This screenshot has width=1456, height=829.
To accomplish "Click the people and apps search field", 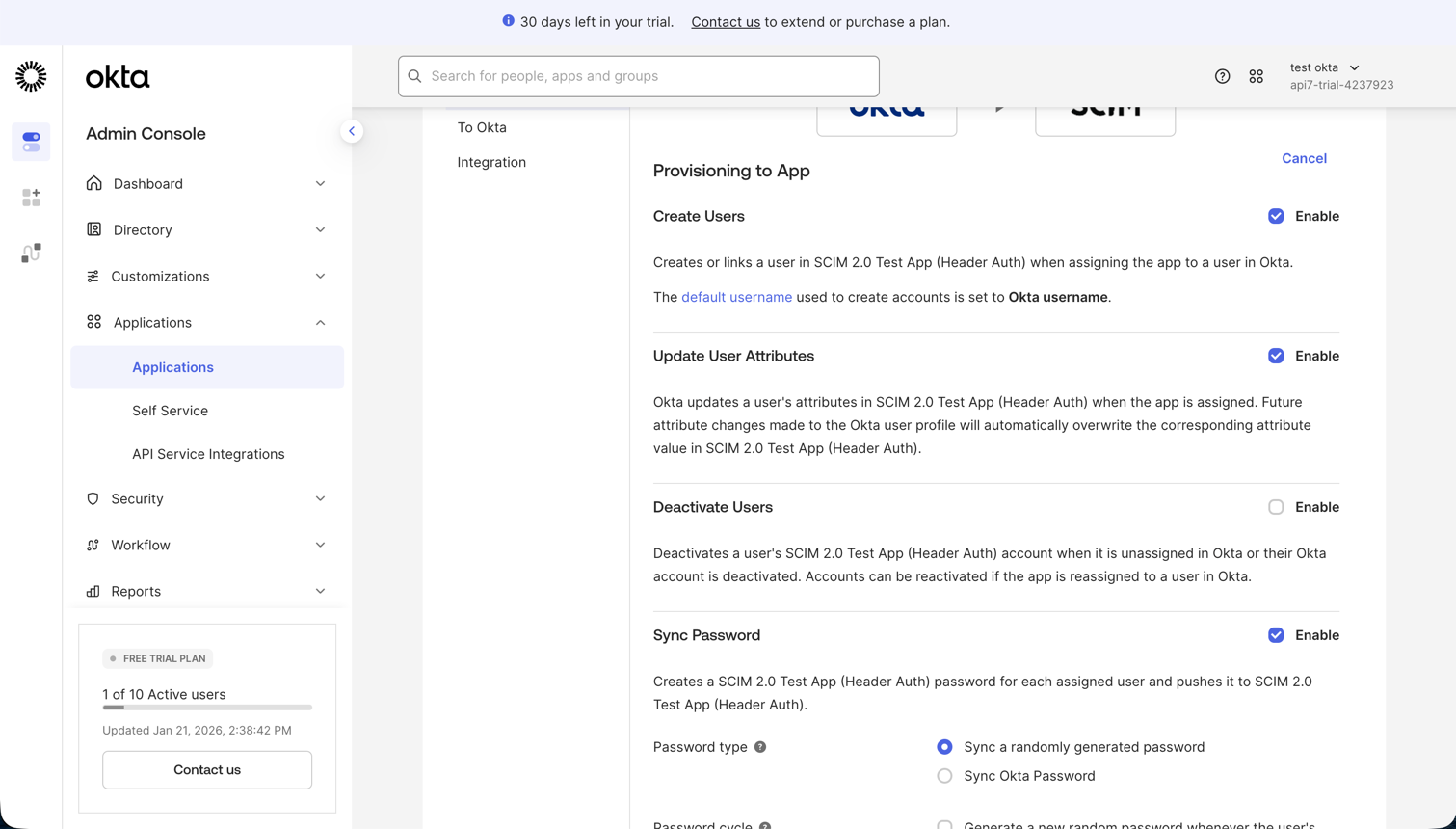I will coord(638,76).
